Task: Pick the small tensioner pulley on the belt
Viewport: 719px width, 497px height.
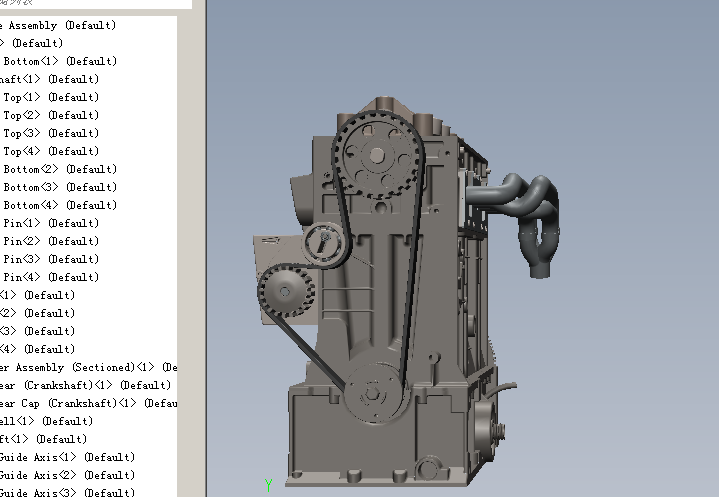Action: click(x=325, y=243)
